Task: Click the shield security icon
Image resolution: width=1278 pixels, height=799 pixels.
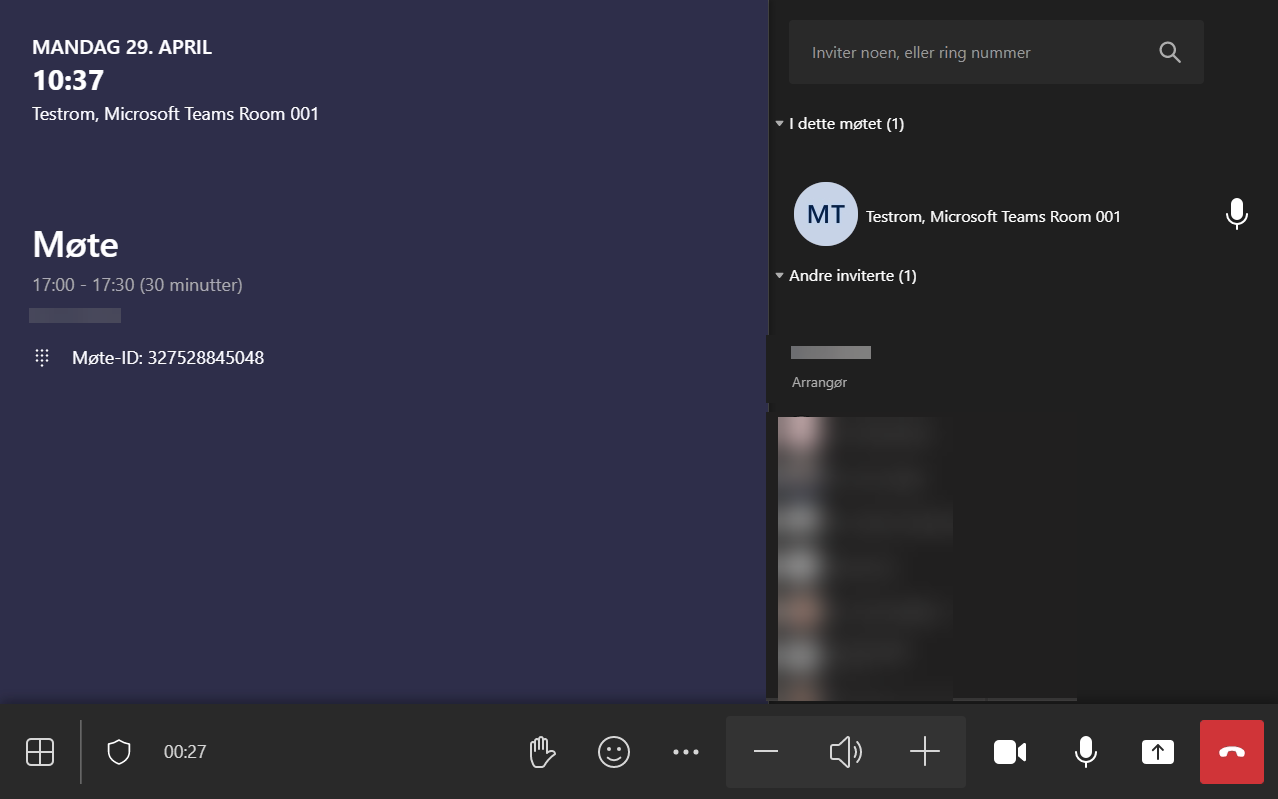Action: [119, 752]
